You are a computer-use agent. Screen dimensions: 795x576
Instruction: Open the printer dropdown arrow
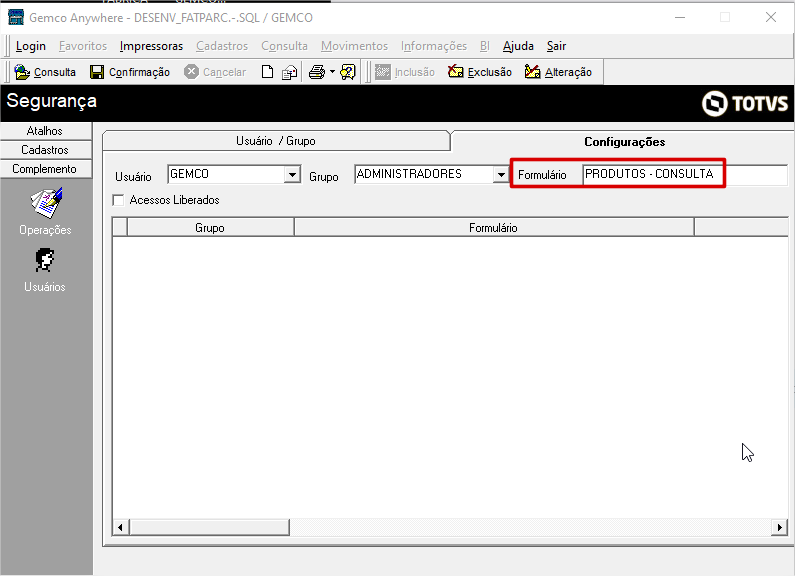pyautogui.click(x=333, y=72)
